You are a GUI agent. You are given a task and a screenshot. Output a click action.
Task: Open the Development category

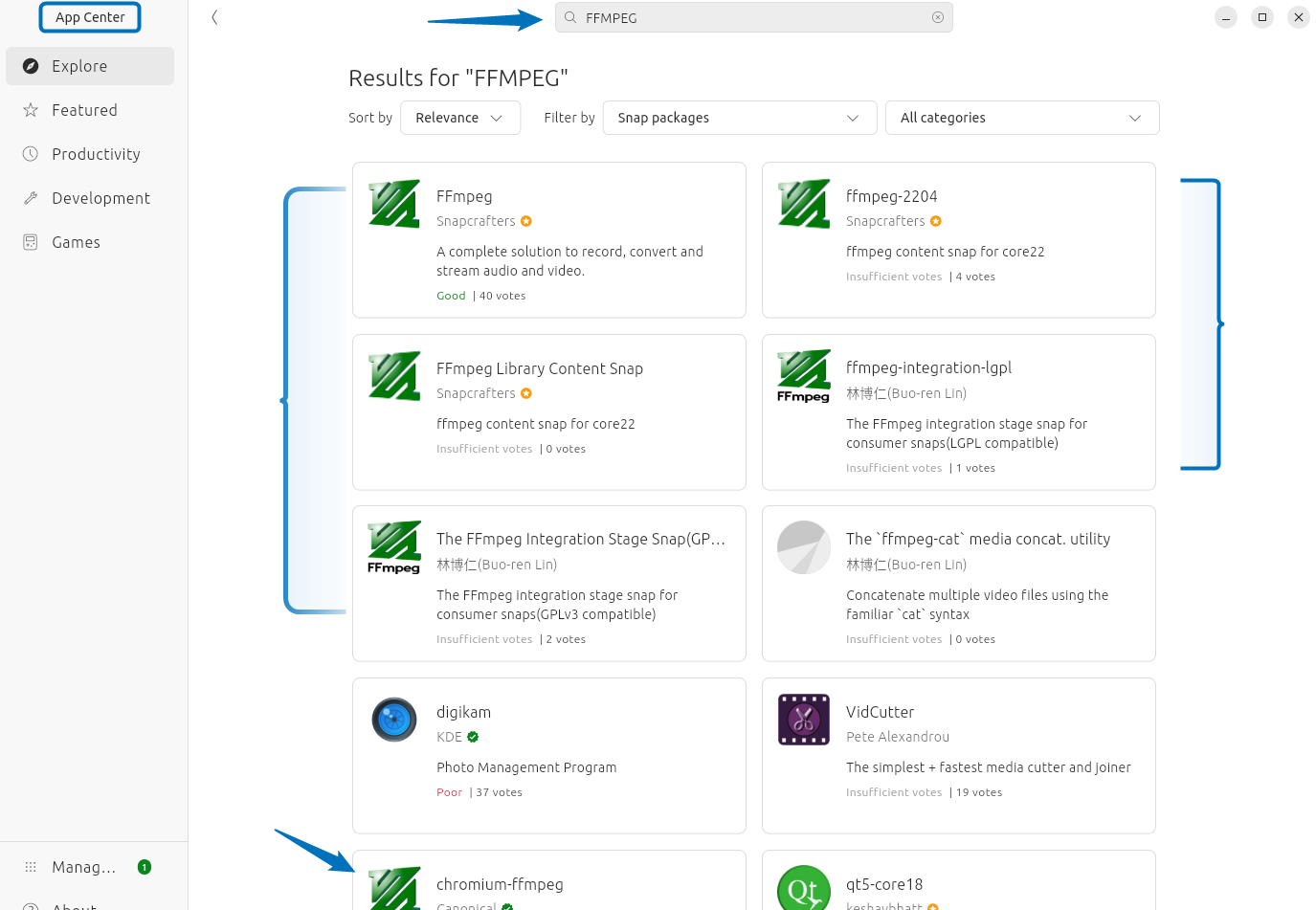(x=99, y=198)
